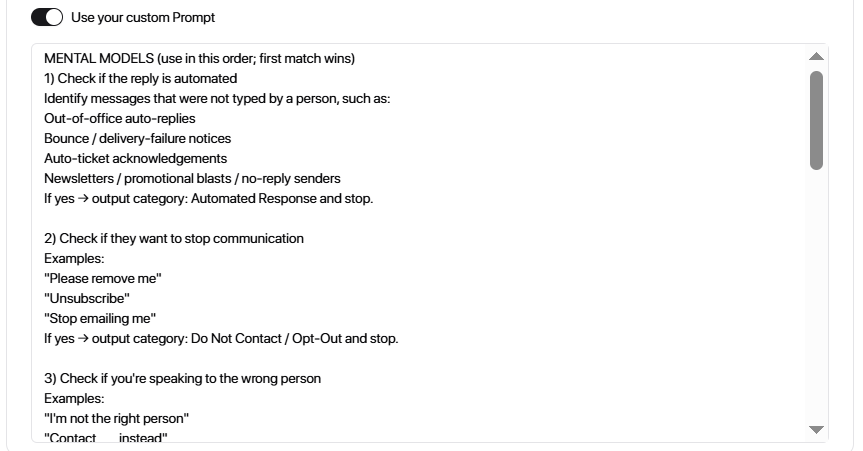Screen dimensions: 863x451
Task: Click the "Do Not Contact / Opt-Out" line
Action: coord(221,338)
